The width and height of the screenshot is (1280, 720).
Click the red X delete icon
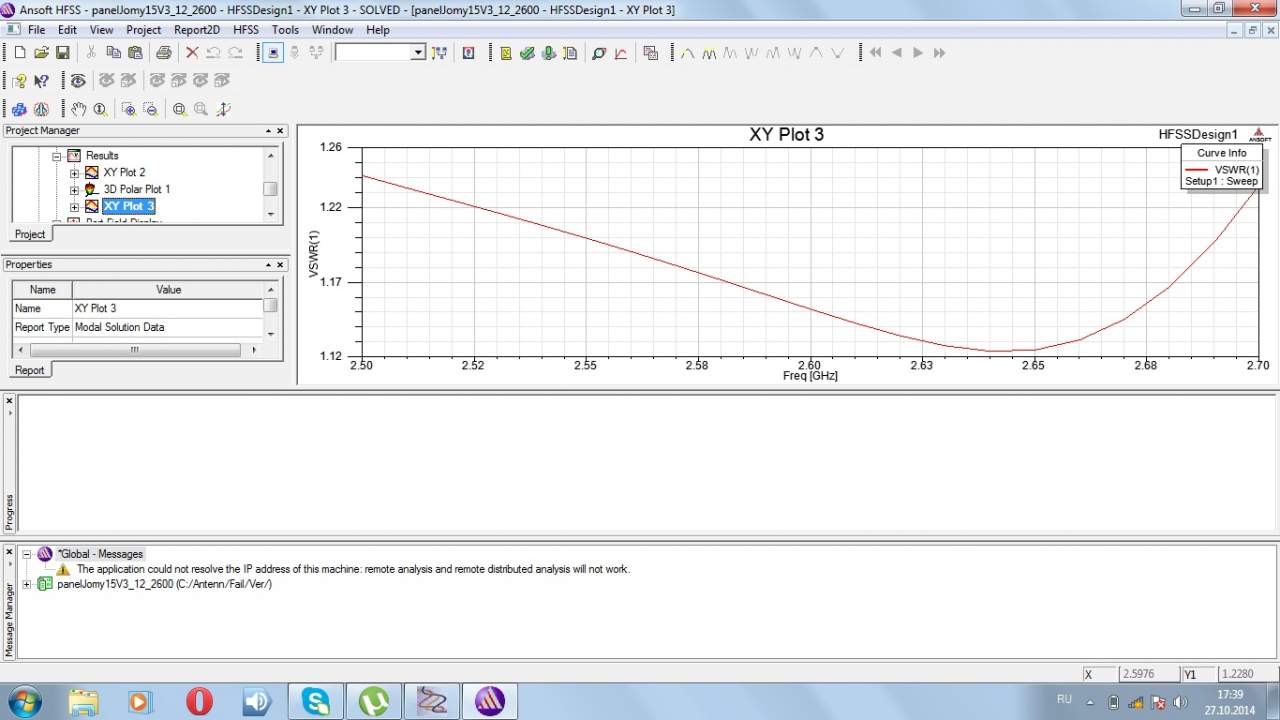[x=192, y=53]
